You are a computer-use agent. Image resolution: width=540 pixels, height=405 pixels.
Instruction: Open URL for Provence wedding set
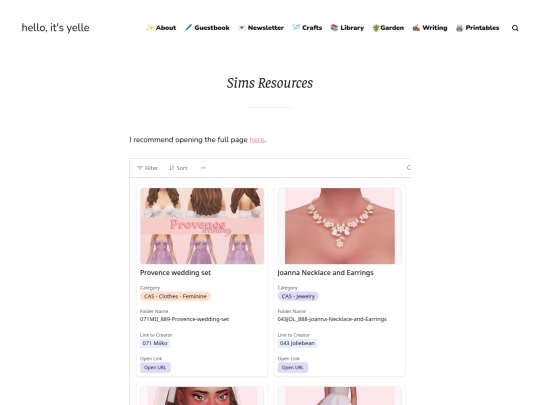(x=155, y=367)
